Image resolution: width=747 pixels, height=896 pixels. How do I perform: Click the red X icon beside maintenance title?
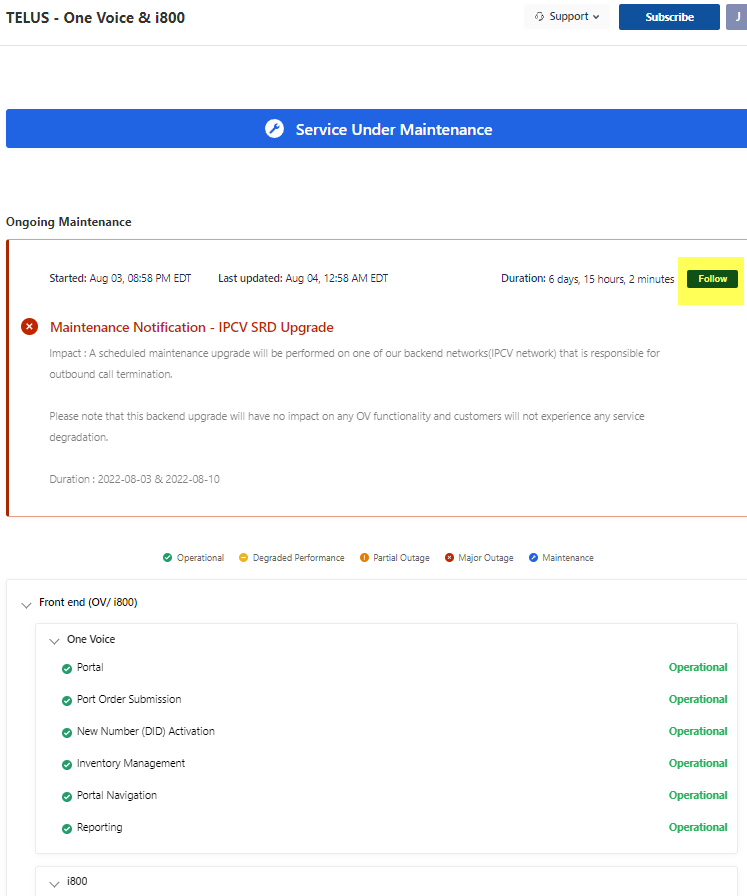30,327
